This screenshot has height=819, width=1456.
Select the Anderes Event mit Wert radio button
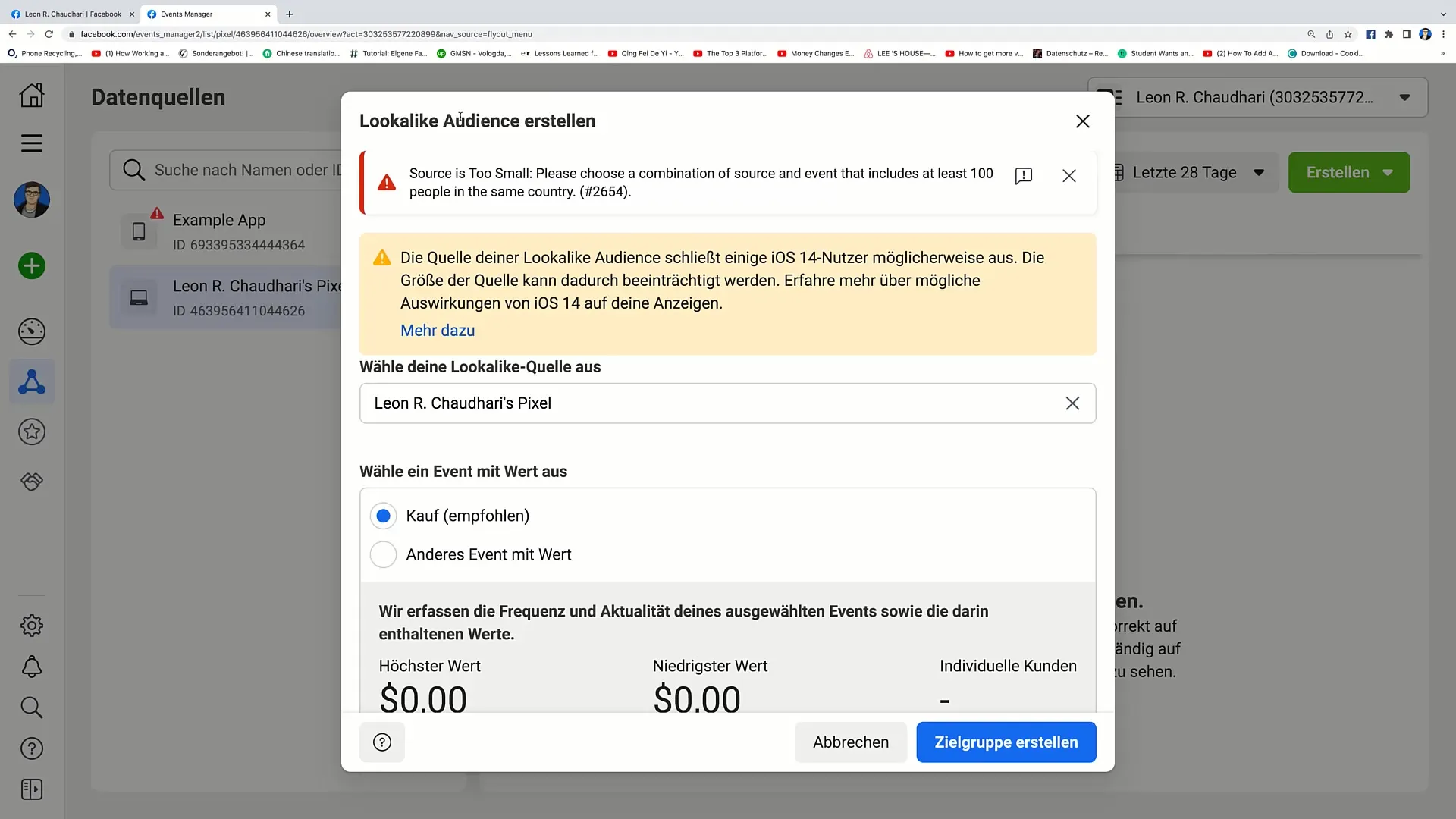tap(383, 554)
